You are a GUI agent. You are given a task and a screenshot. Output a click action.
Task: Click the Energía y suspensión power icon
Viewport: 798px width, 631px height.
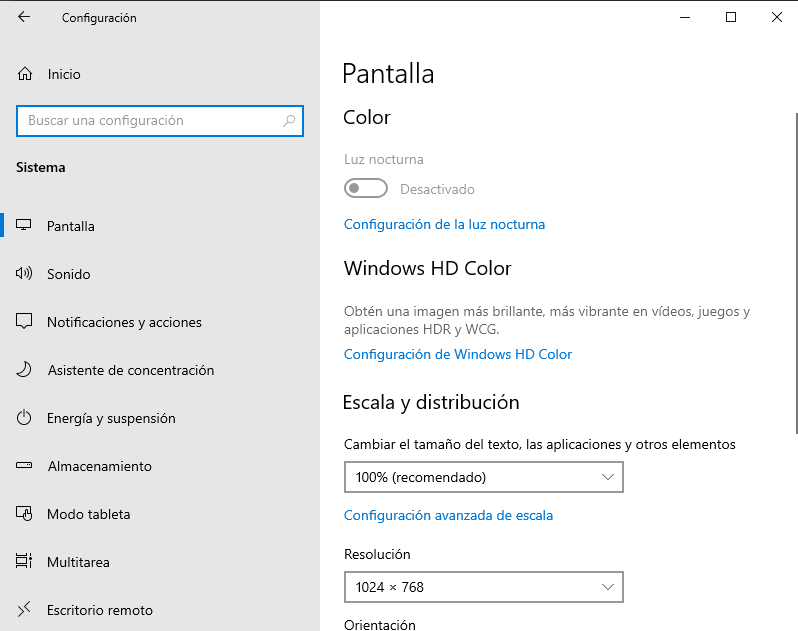click(x=24, y=418)
